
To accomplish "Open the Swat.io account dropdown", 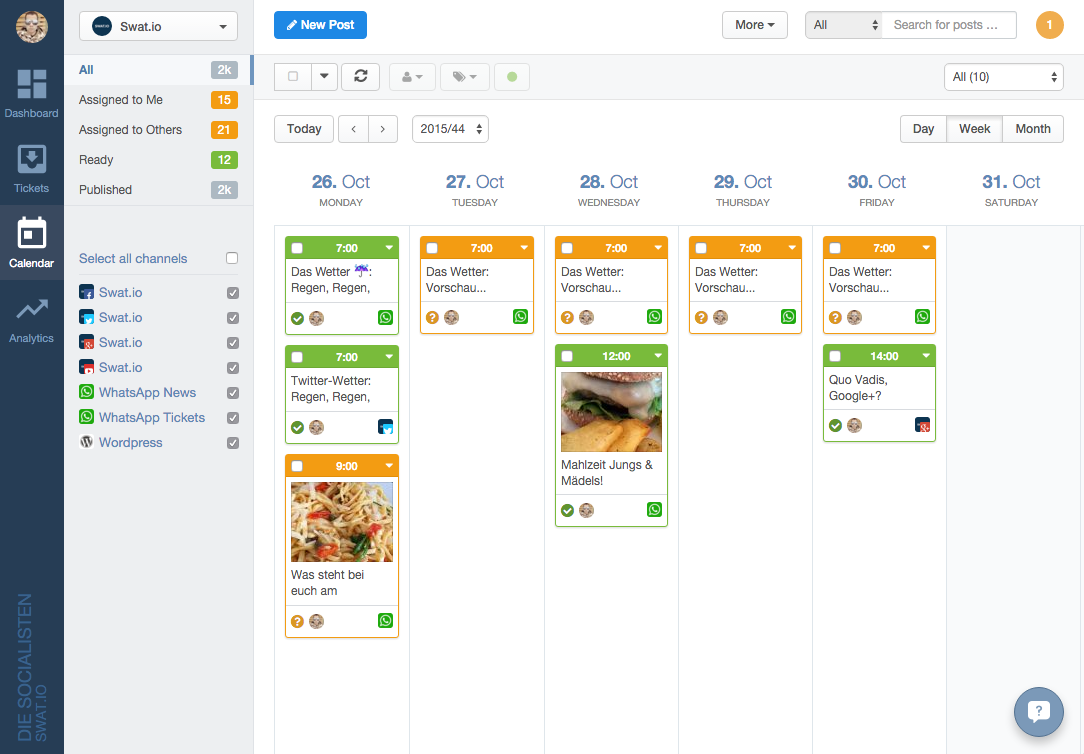I will click(x=158, y=26).
